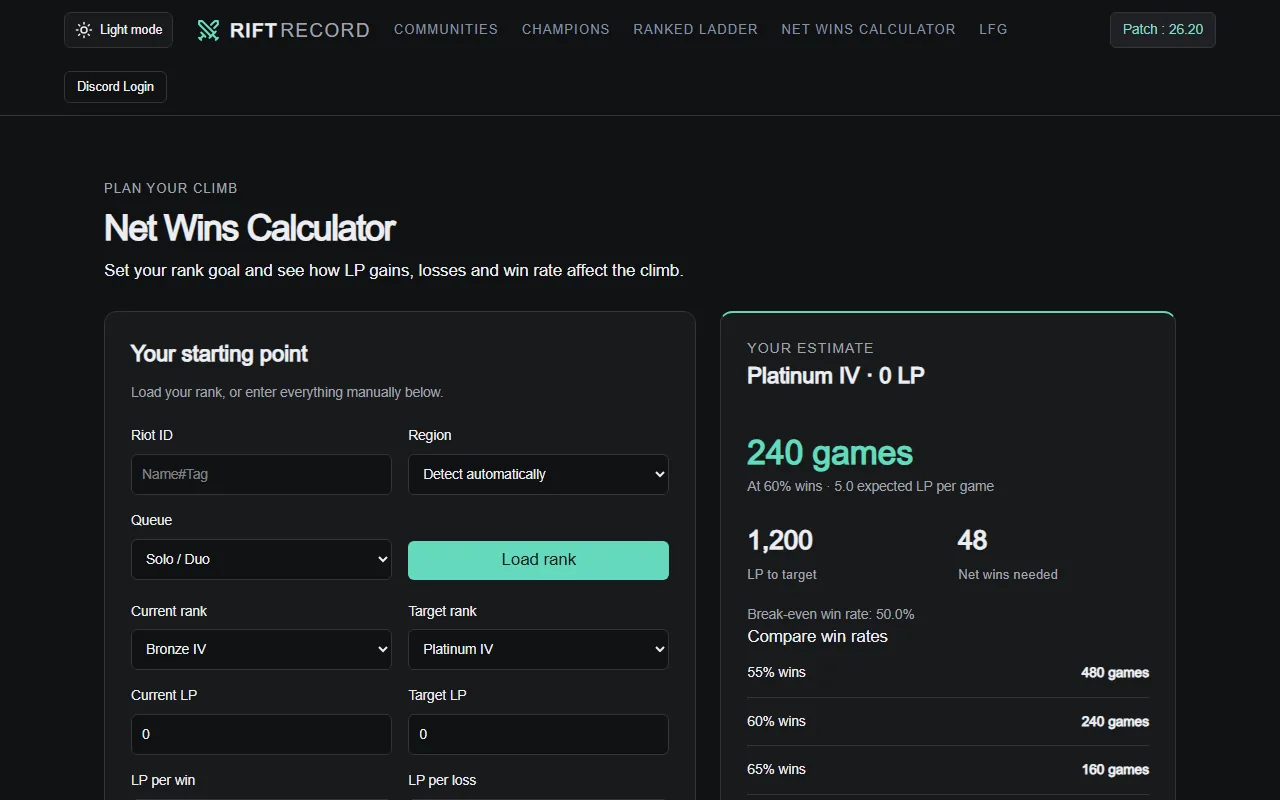Click the 'Net Wins Calculator' page heading

[x=250, y=228]
